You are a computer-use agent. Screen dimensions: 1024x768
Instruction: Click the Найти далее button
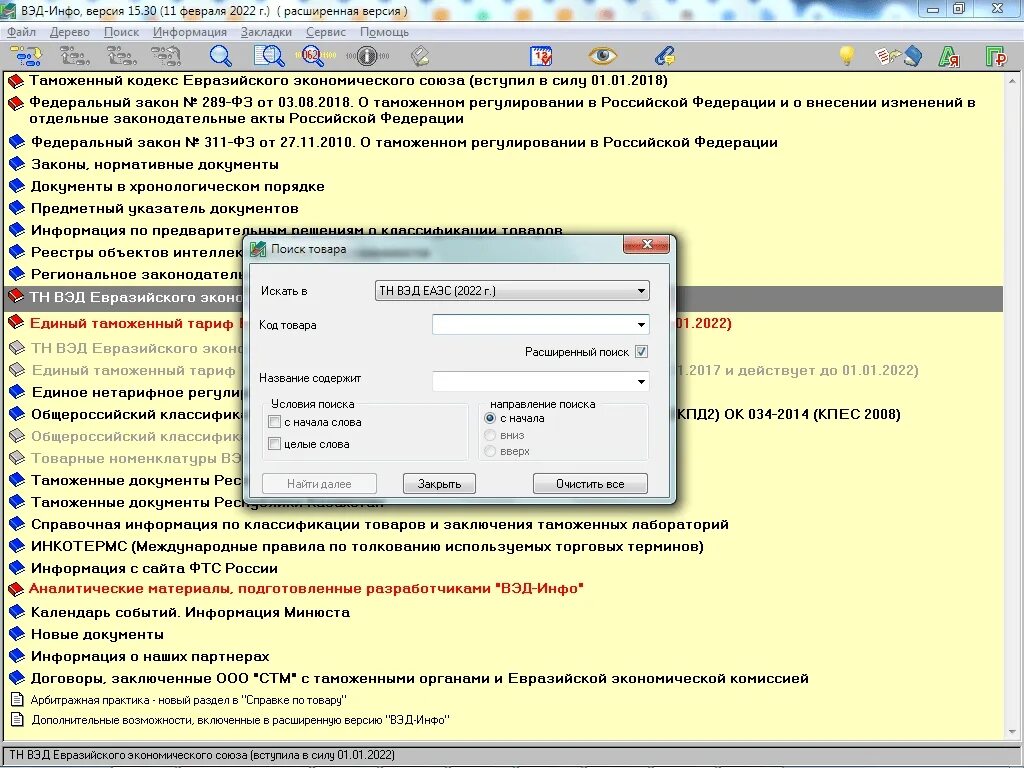tap(319, 484)
